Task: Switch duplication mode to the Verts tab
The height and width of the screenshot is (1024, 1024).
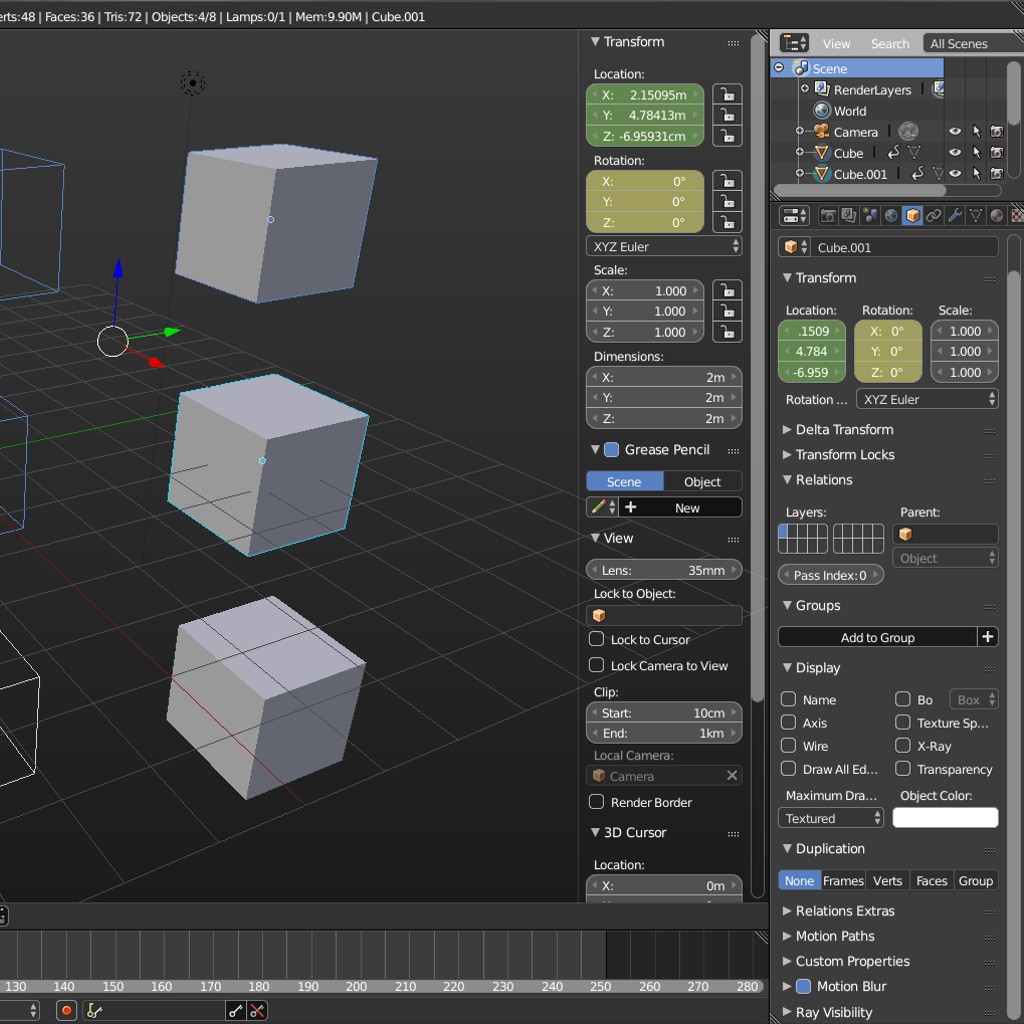Action: tap(887, 880)
